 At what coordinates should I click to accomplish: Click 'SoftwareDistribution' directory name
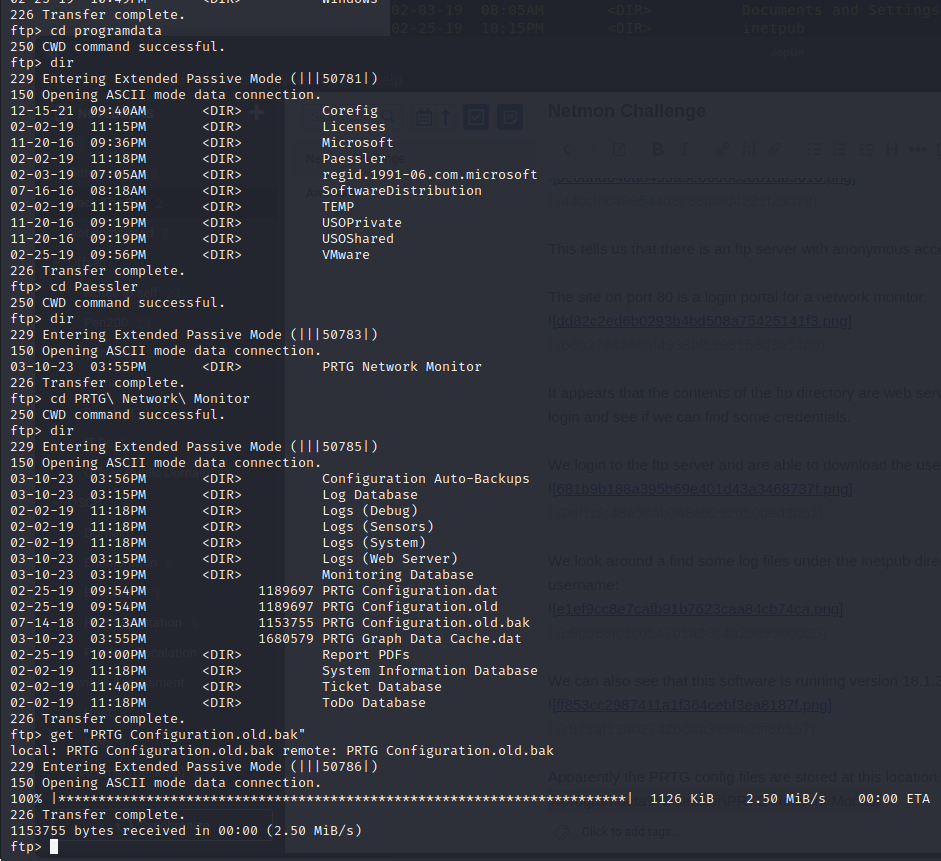click(401, 191)
